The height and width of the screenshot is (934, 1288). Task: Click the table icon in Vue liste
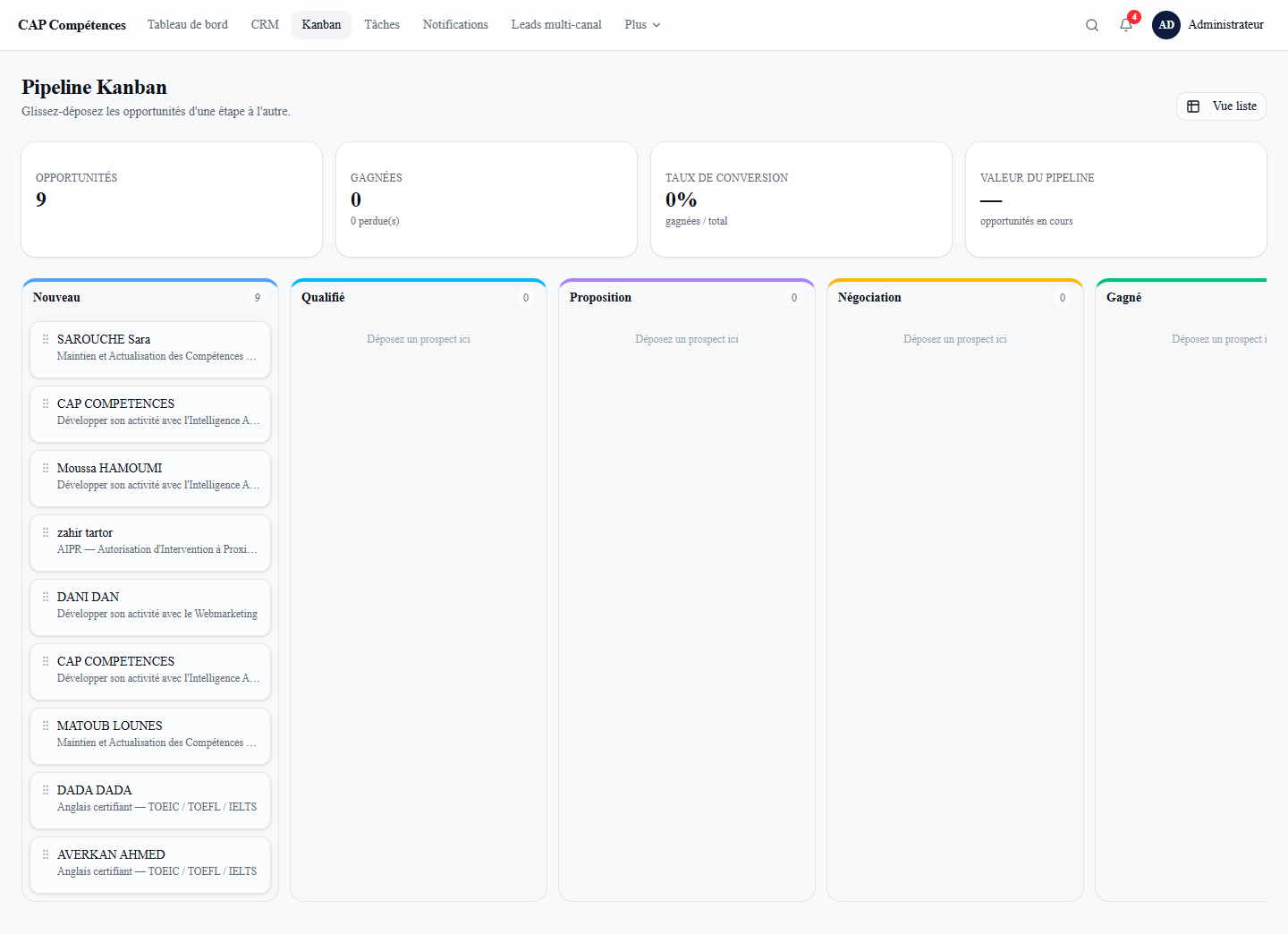coord(1193,106)
